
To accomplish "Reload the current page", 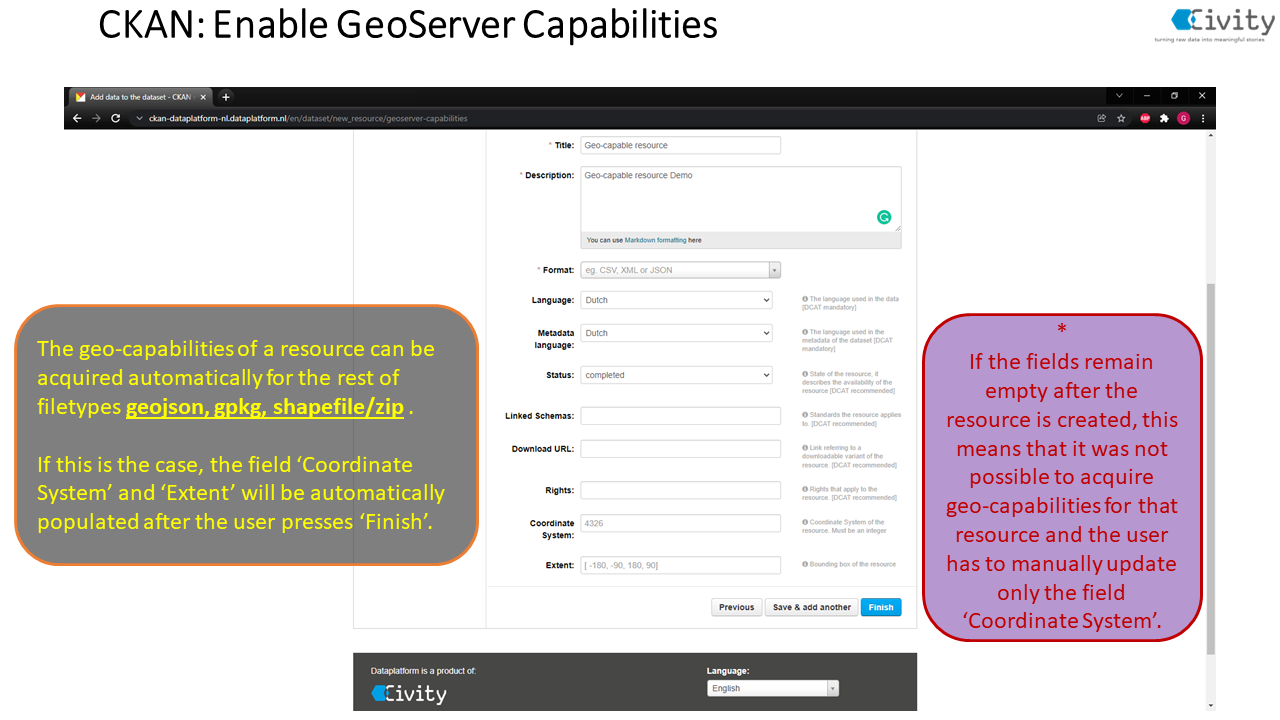I will (115, 118).
